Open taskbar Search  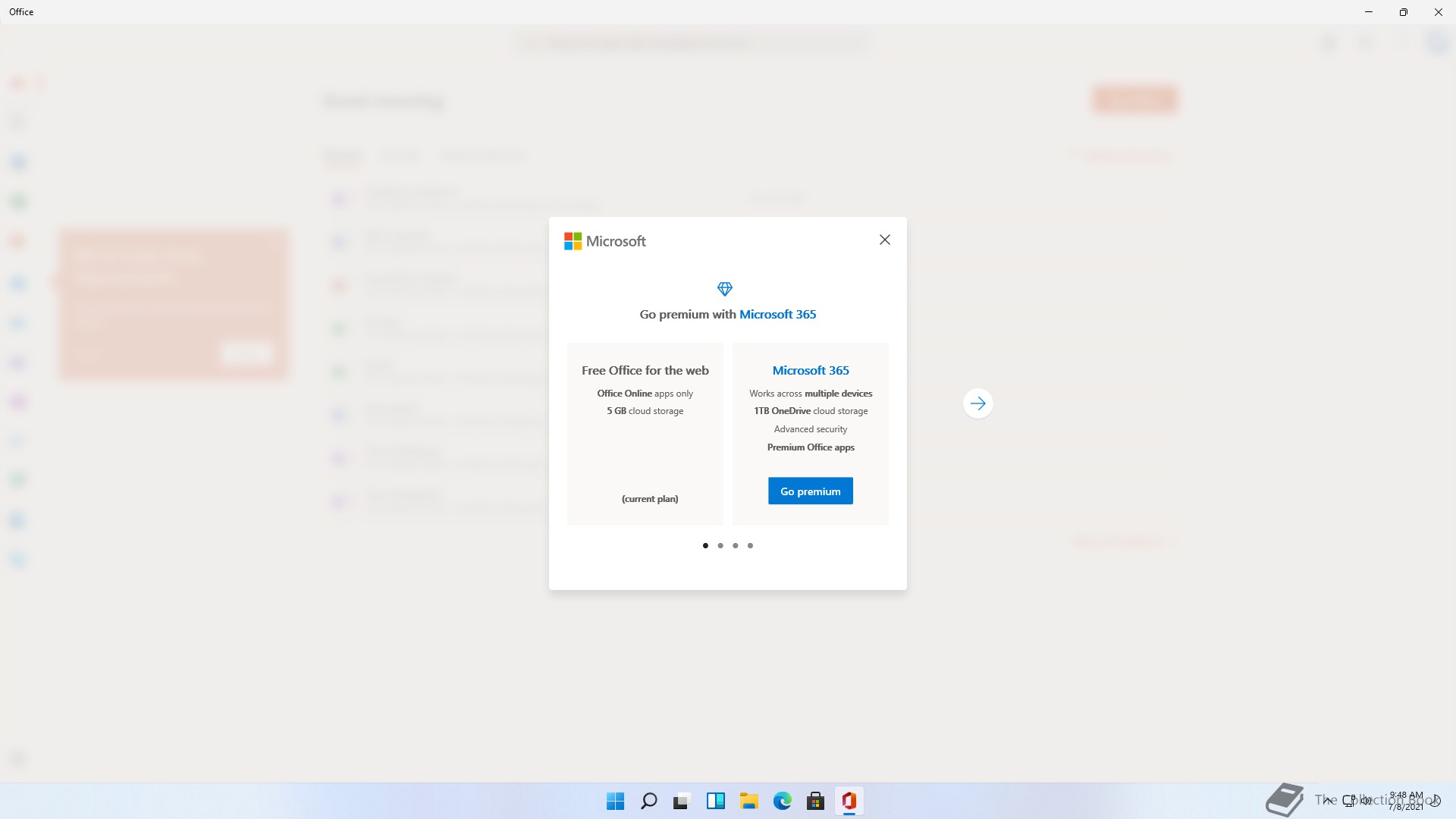tap(648, 801)
